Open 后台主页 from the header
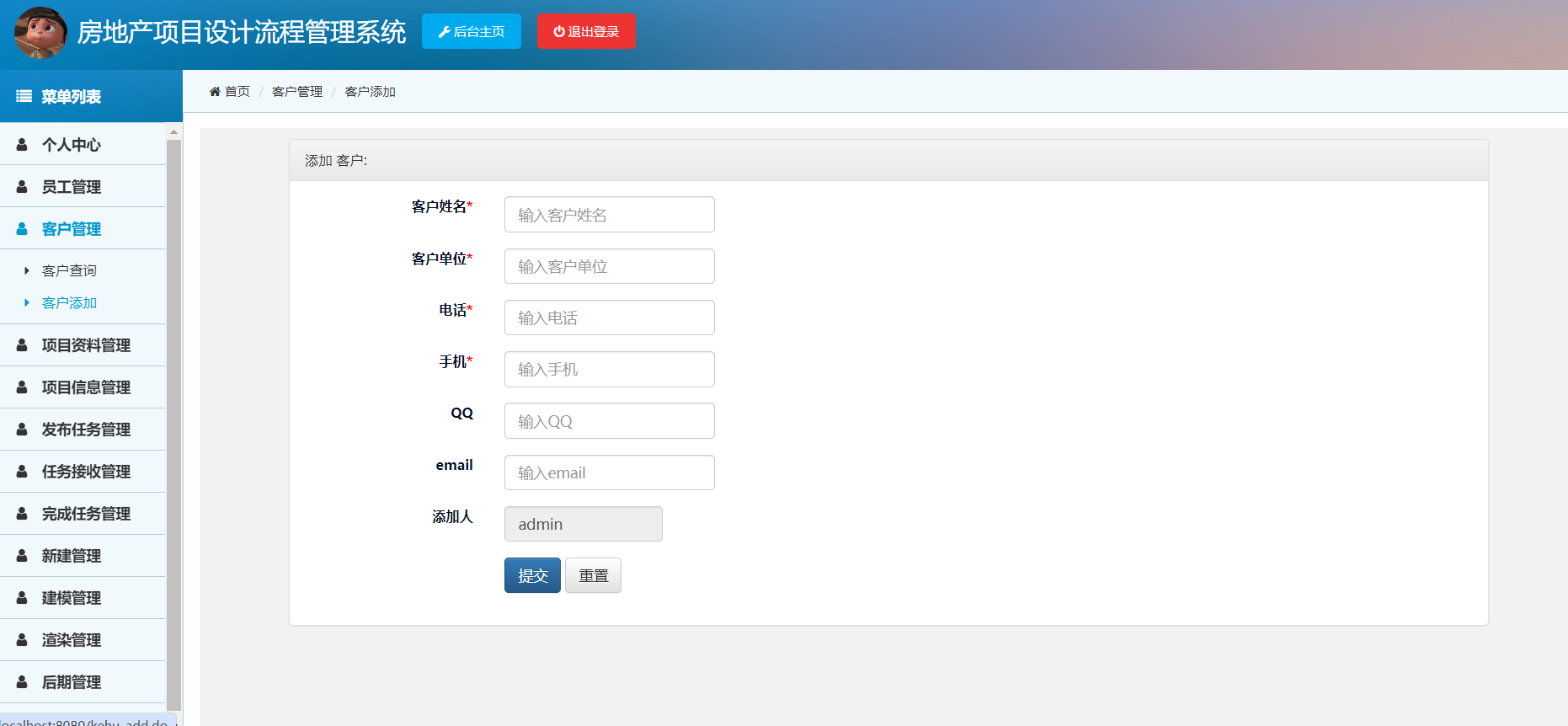This screenshot has width=1568, height=726. tap(472, 31)
